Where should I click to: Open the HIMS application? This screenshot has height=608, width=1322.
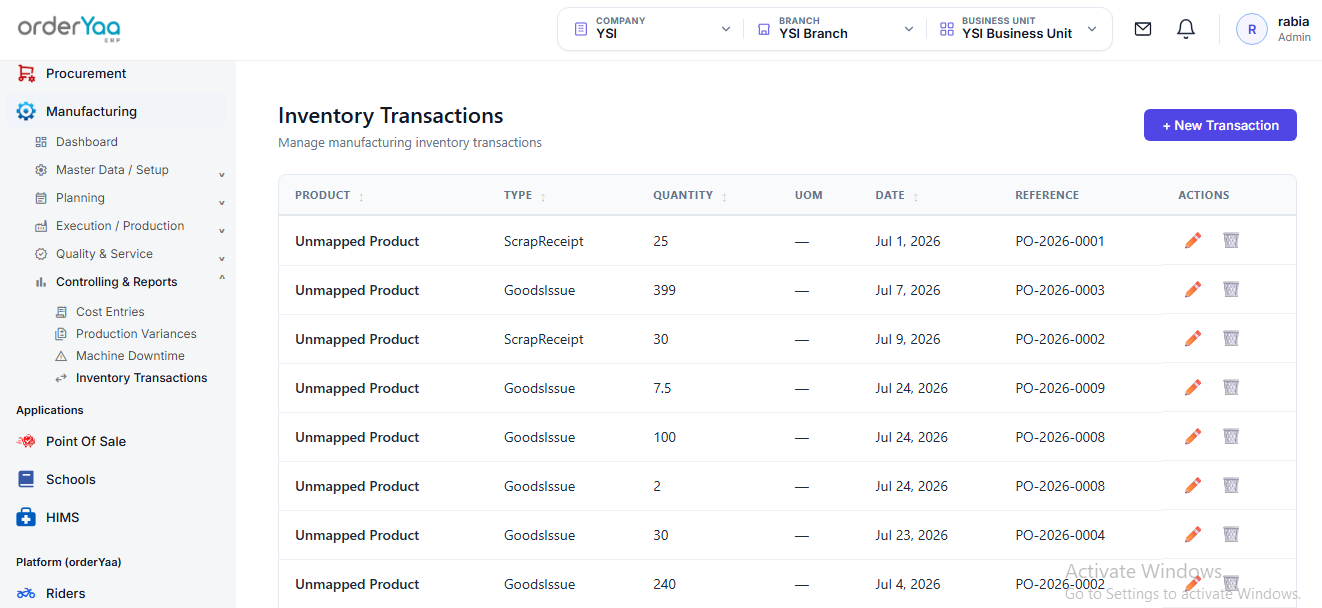[x=62, y=517]
